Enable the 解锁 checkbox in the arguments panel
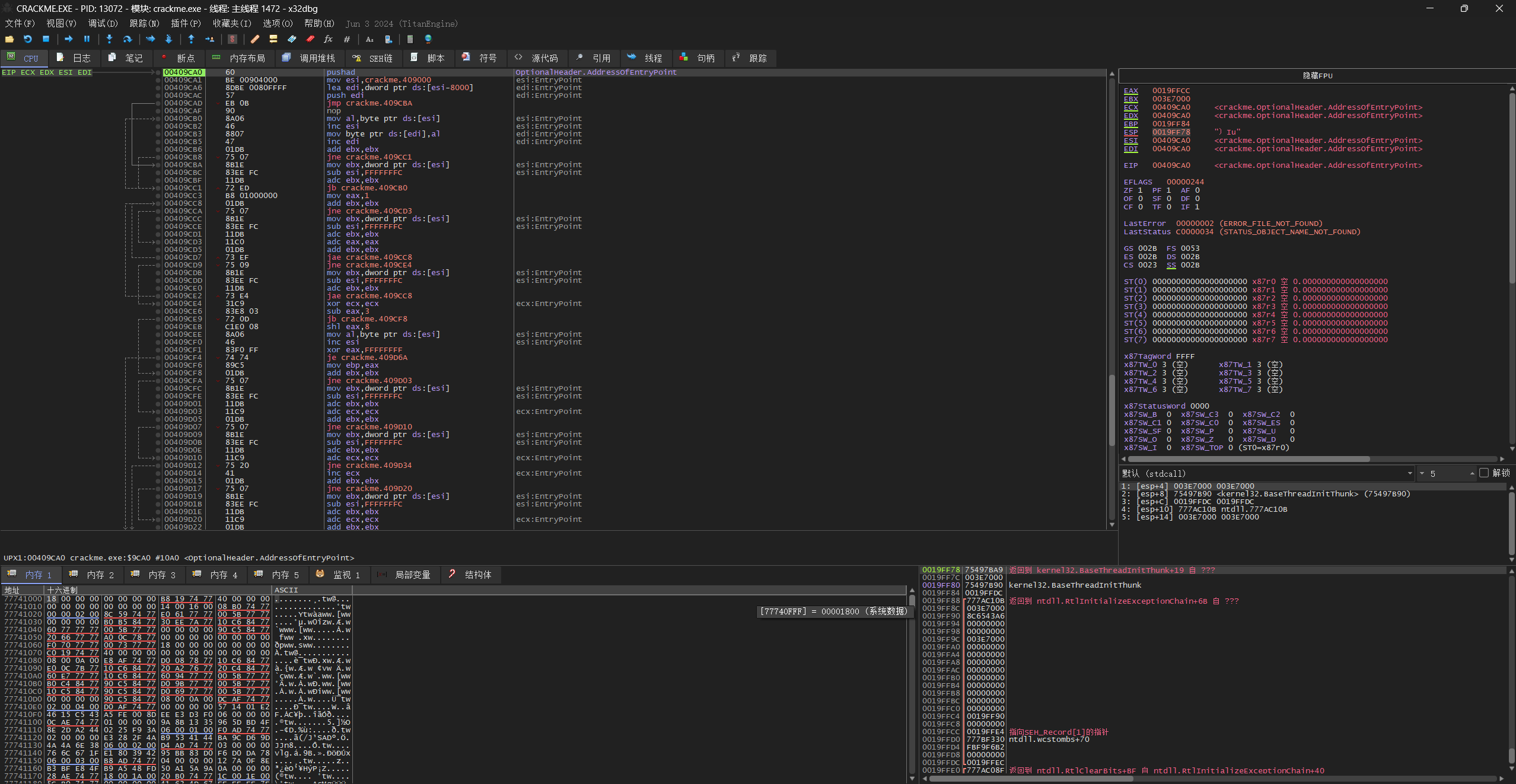Image resolution: width=1516 pixels, height=784 pixels. [1485, 473]
